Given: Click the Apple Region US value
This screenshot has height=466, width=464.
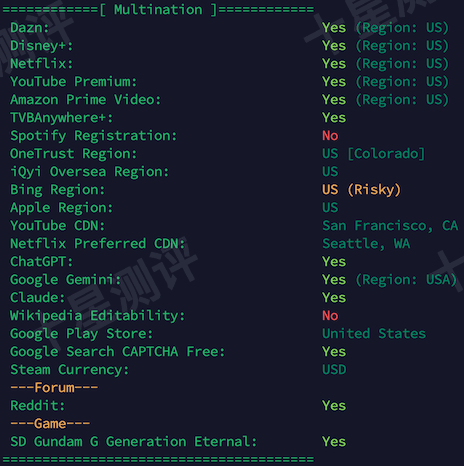Looking at the screenshot, I should pyautogui.click(x=330, y=208).
